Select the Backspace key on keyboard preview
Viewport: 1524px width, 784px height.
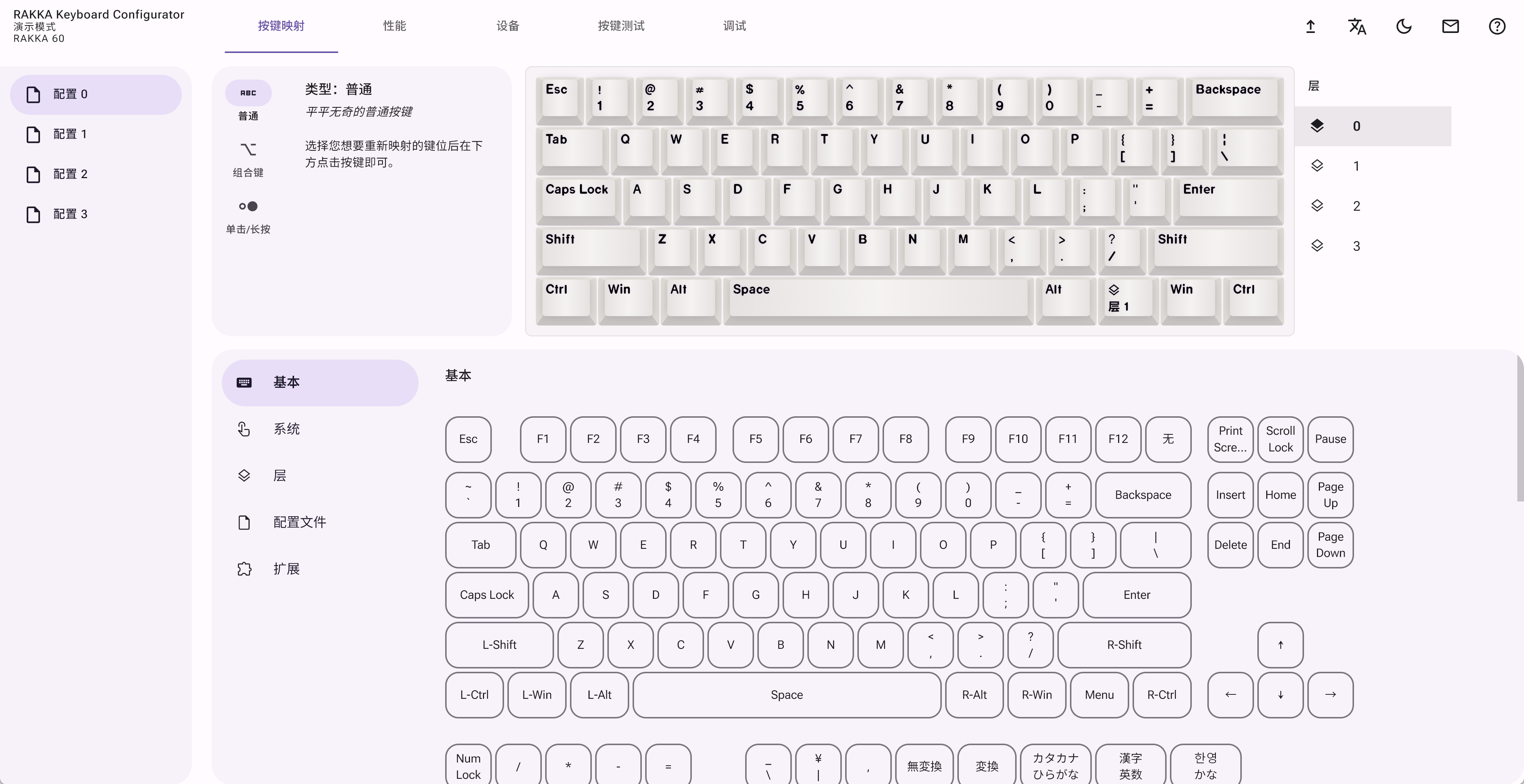[1234, 101]
